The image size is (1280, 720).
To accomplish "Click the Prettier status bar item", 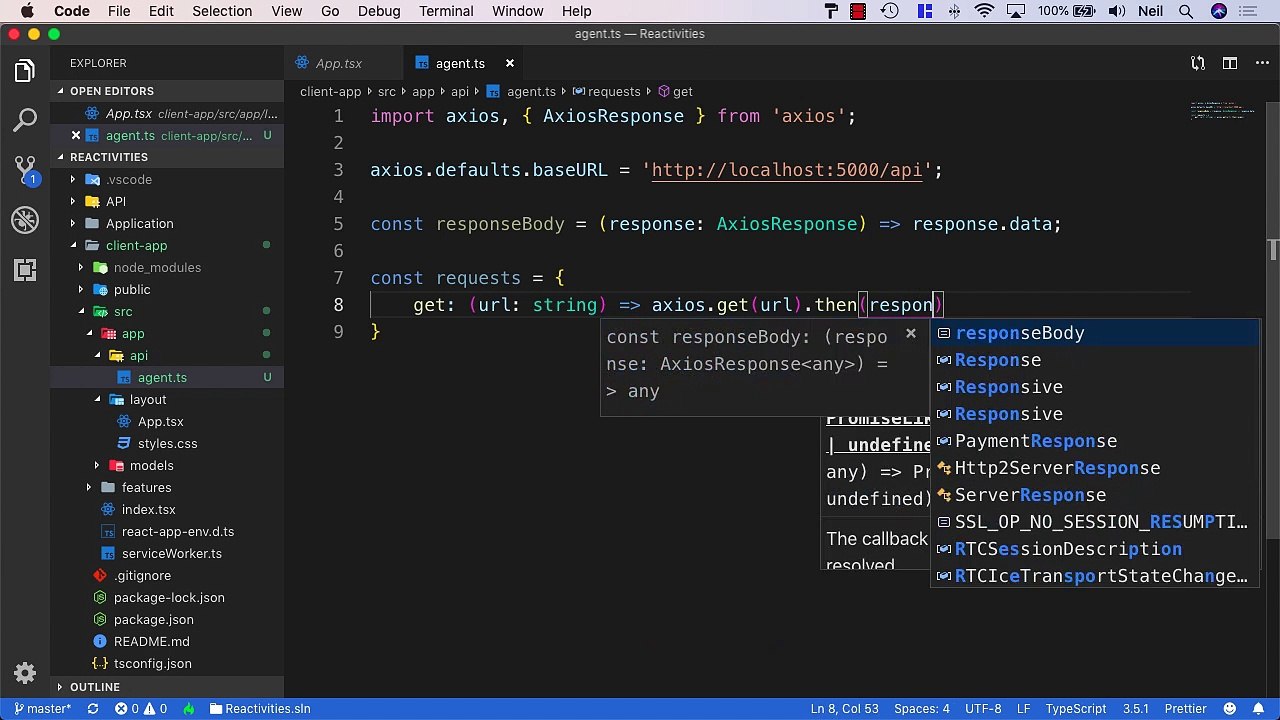I will tap(1186, 709).
